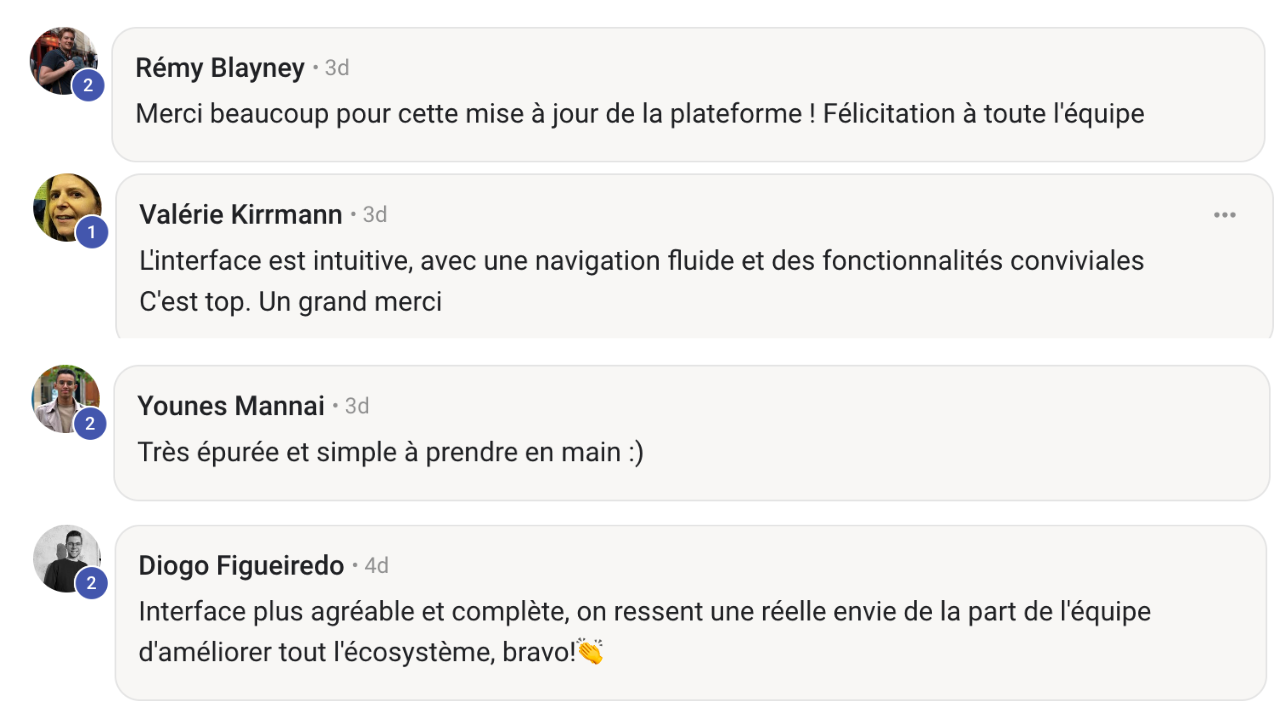Click the level 1 badge on Valérie's avatar

[91, 233]
